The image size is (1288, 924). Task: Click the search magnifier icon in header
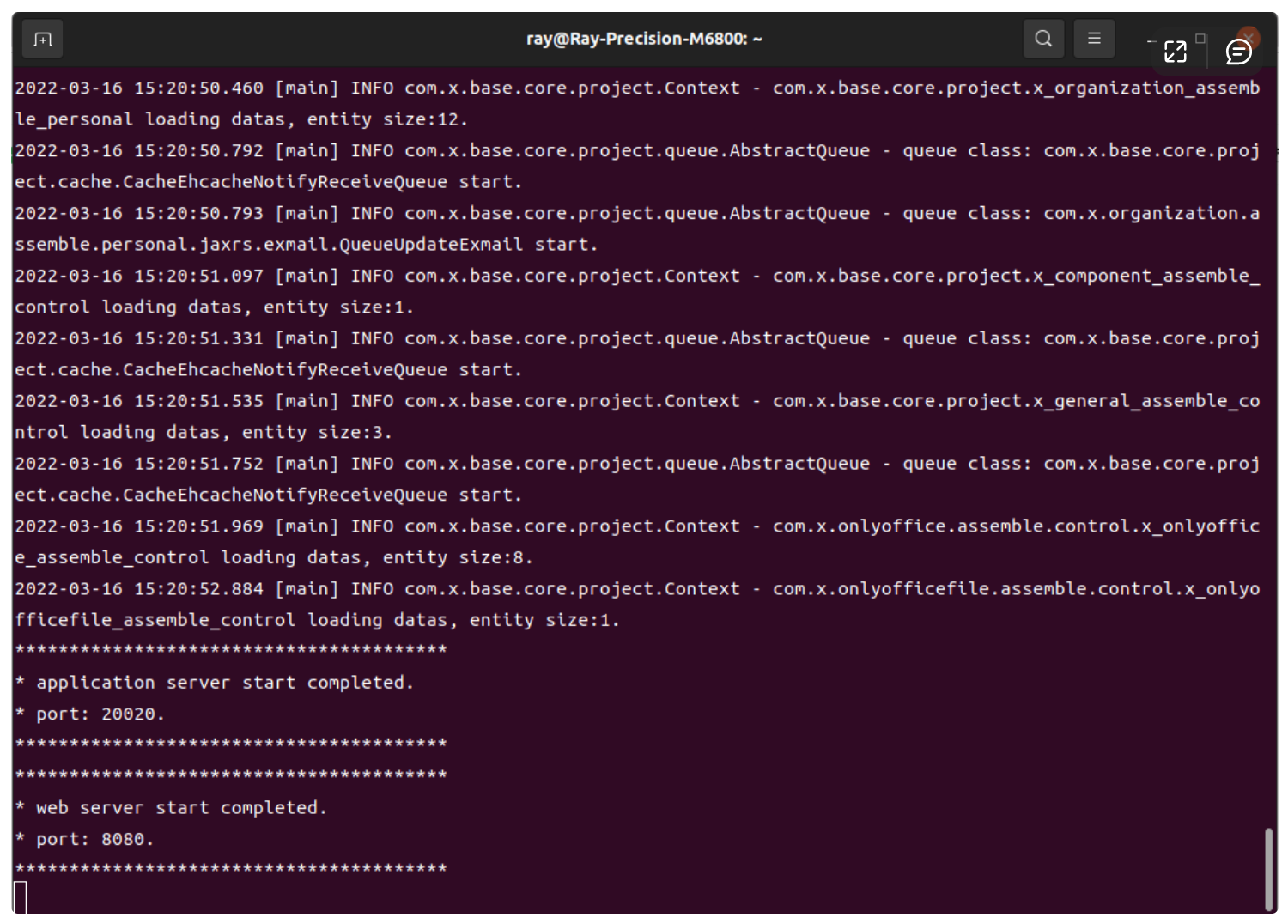(x=1043, y=39)
